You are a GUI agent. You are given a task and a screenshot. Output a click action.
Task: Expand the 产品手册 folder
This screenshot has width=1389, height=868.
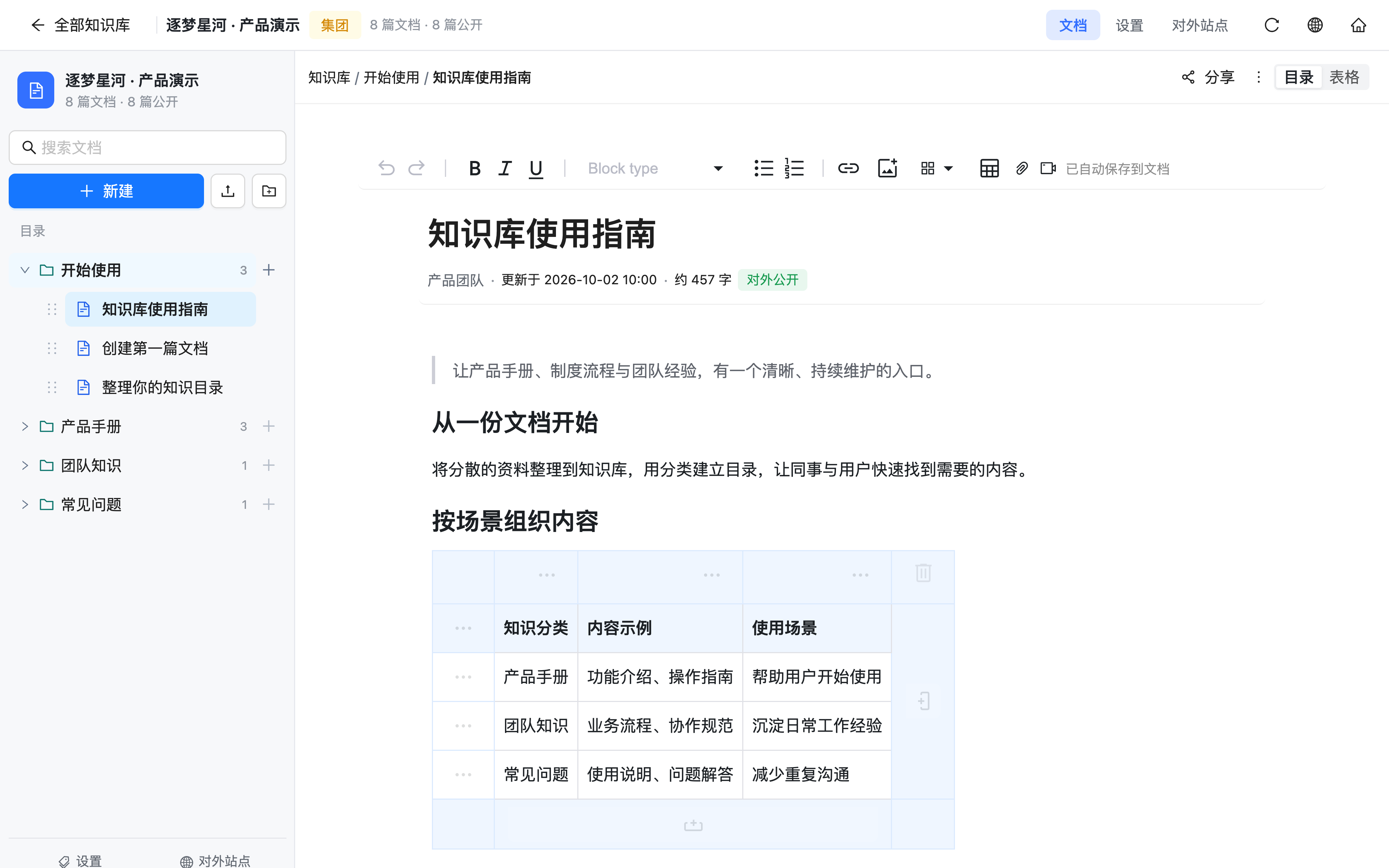(25, 426)
